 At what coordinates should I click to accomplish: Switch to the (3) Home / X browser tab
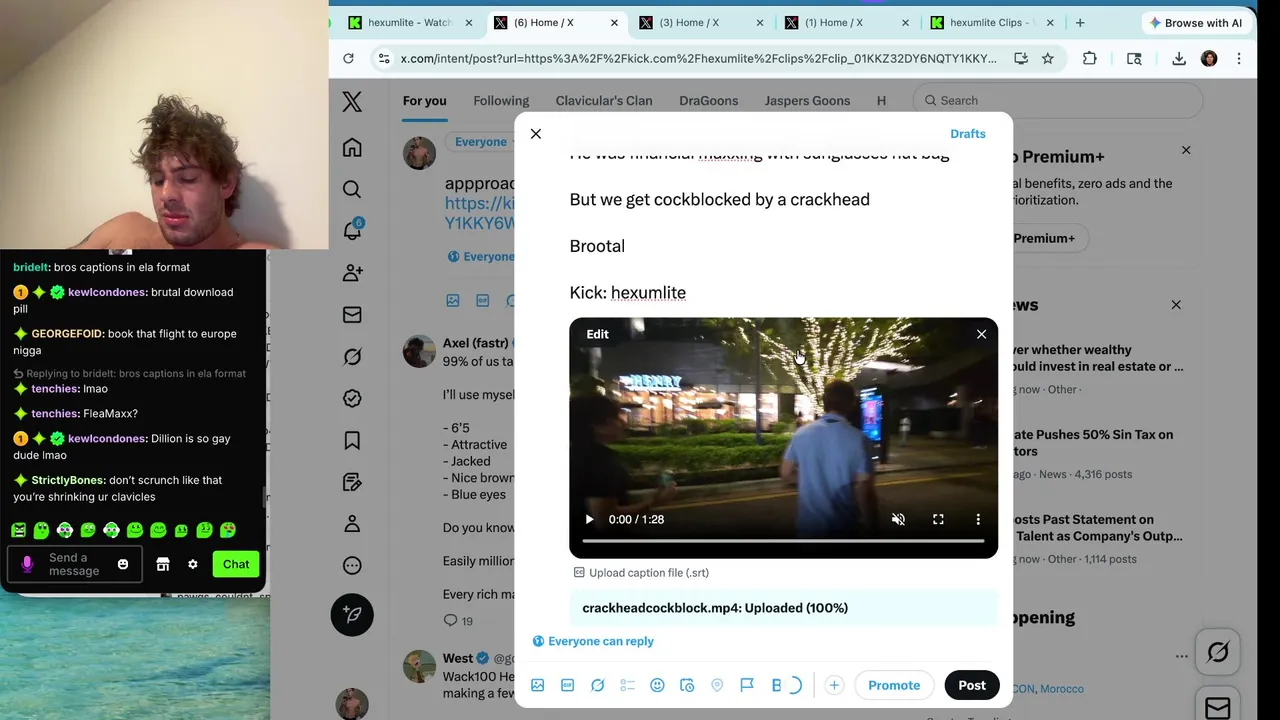701,22
